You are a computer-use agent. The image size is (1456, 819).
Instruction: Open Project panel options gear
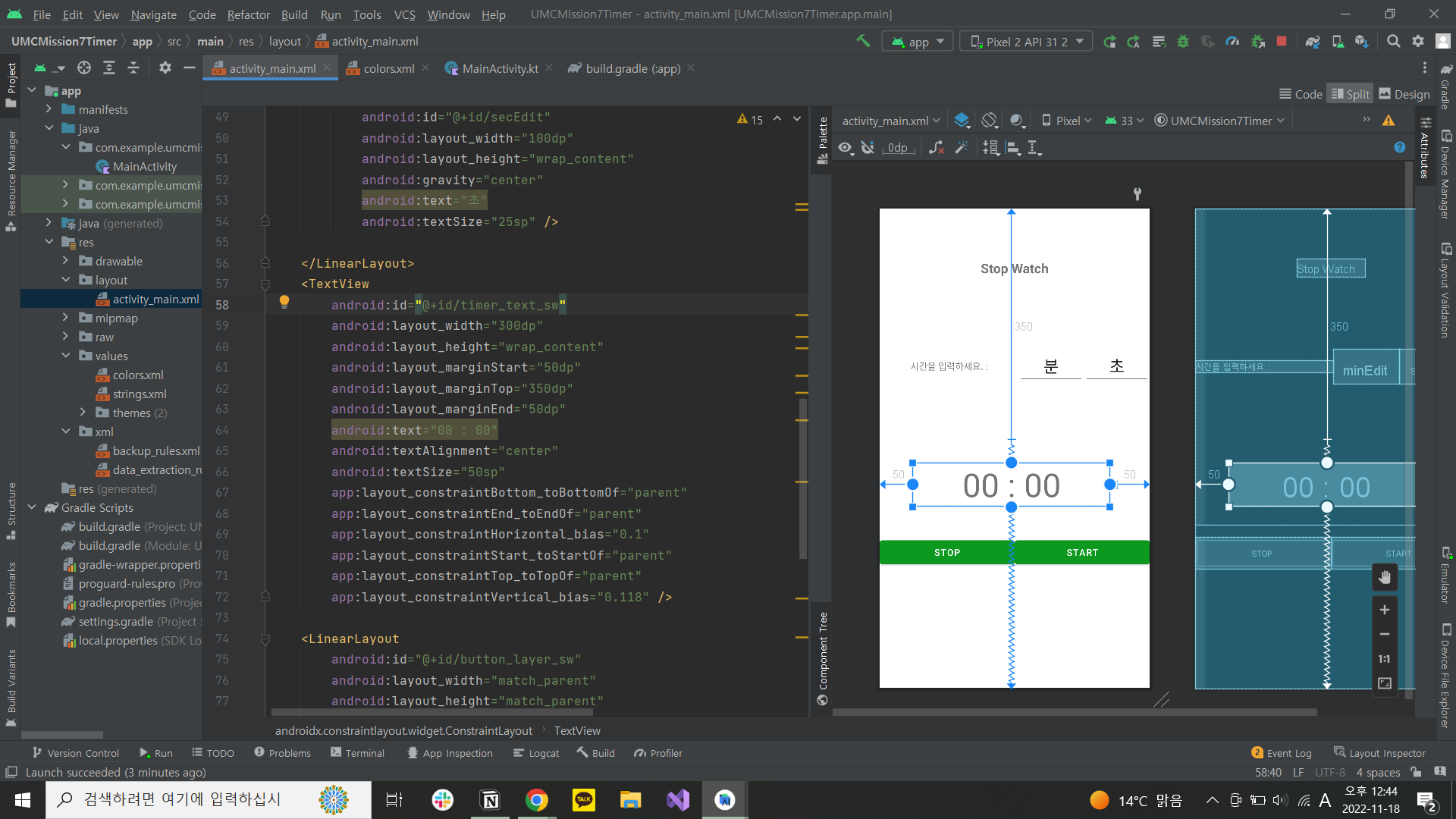point(165,68)
